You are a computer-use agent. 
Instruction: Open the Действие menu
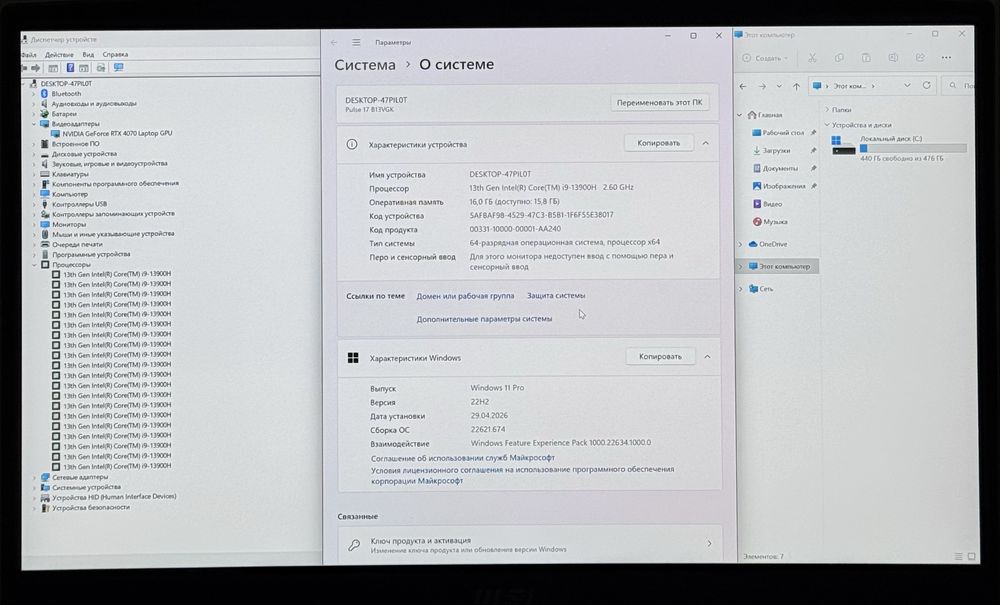coord(59,55)
